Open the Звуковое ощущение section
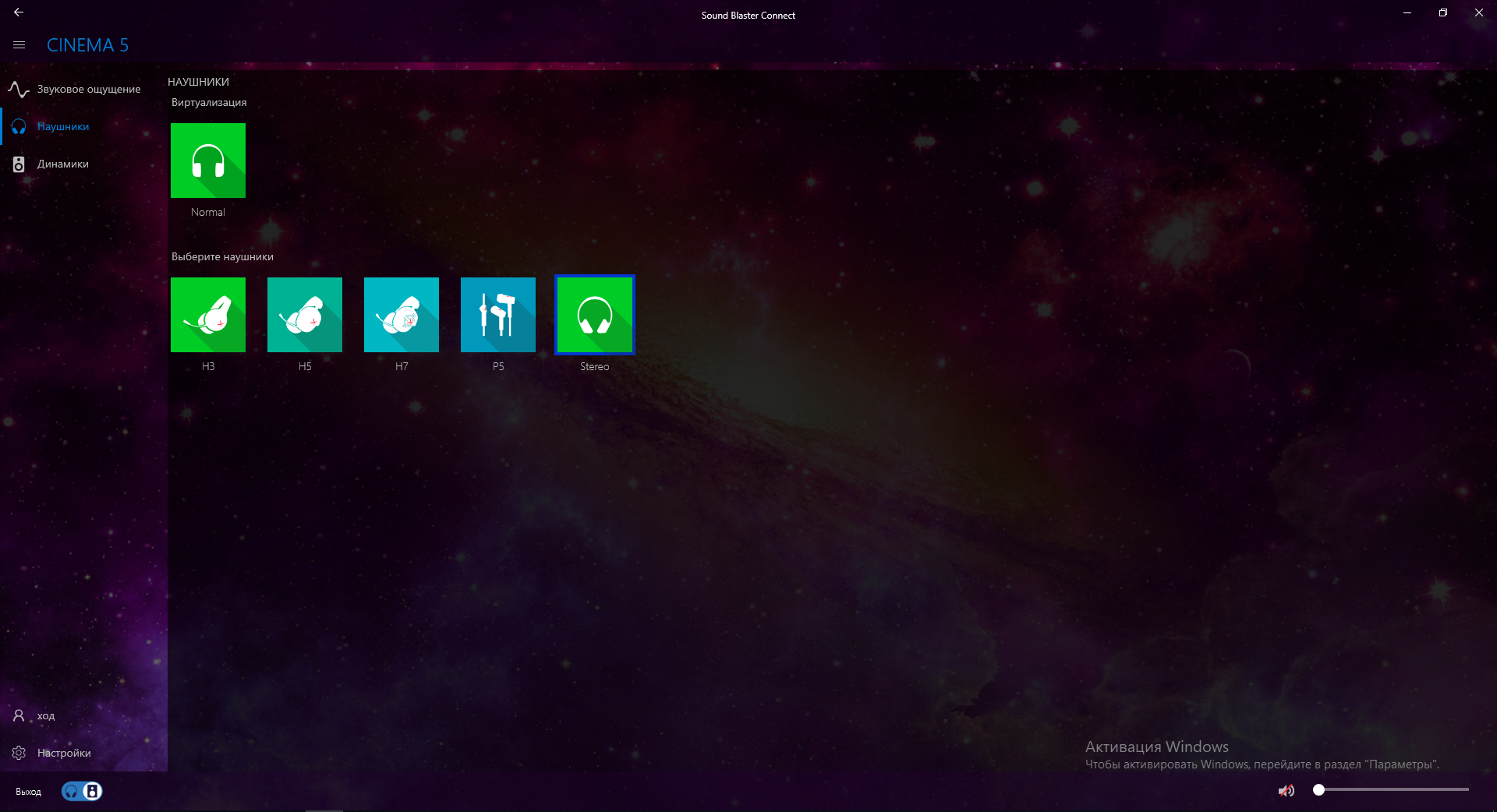Image resolution: width=1497 pixels, height=812 pixels. click(x=83, y=89)
